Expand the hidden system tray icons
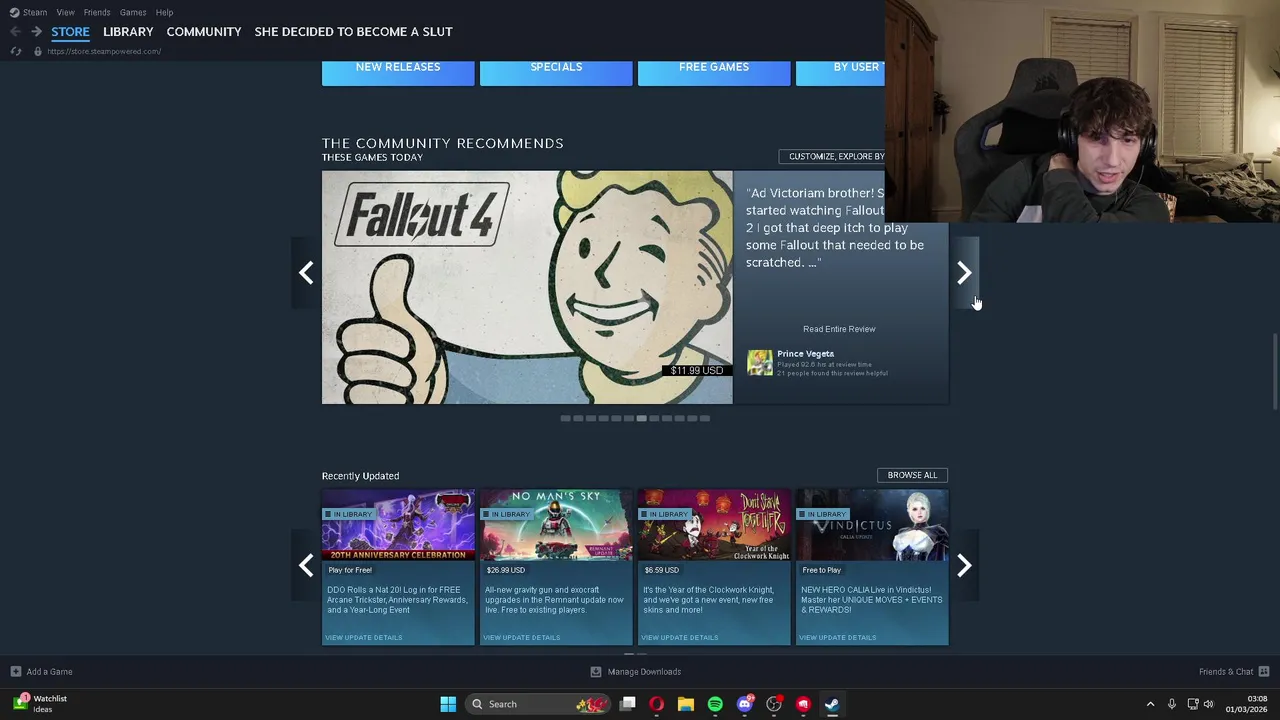Viewport: 1280px width, 720px height. pos(1150,704)
